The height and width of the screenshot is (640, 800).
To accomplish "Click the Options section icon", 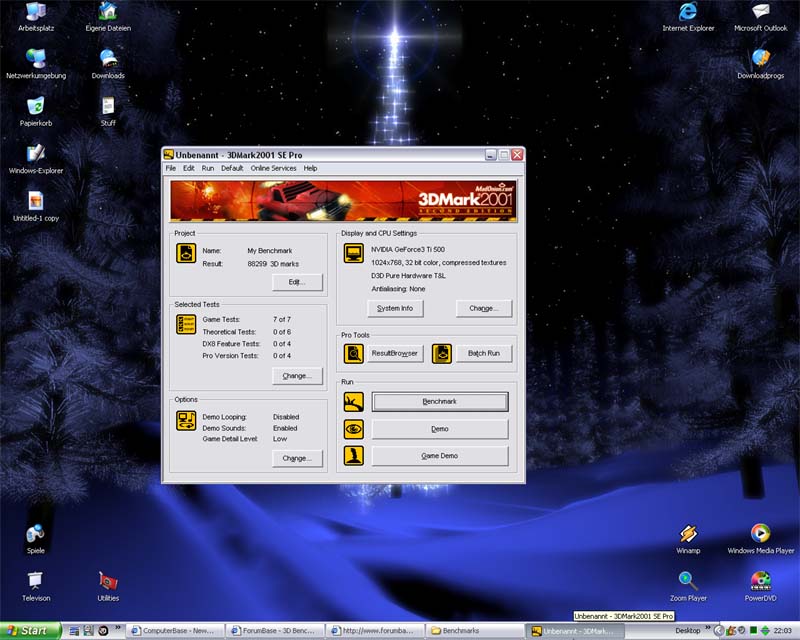I will (186, 421).
